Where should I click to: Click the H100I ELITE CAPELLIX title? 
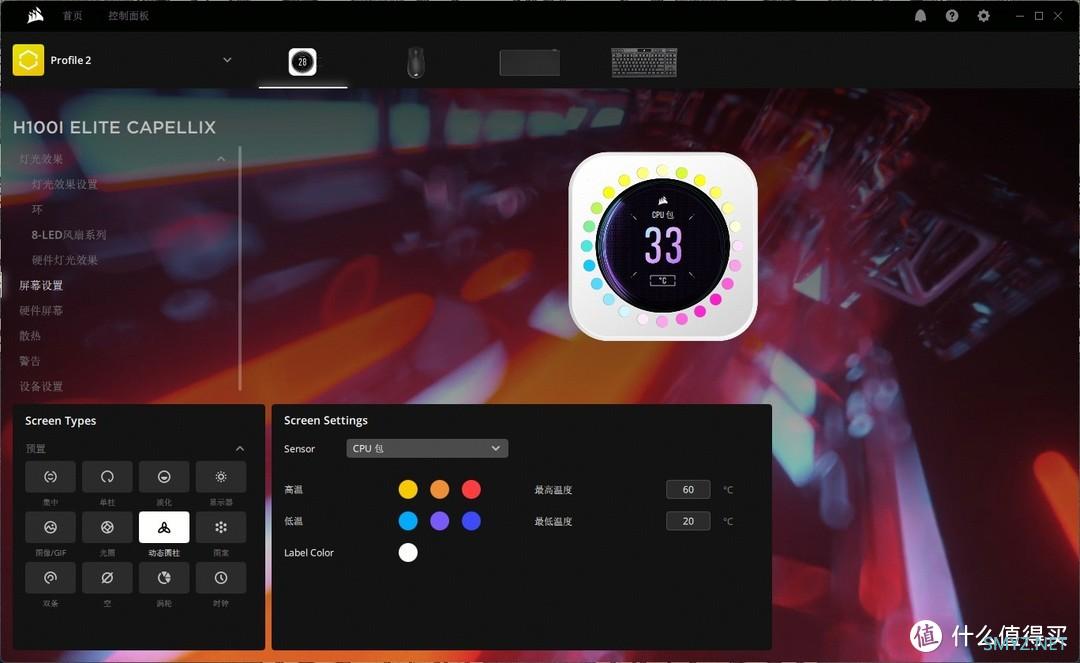coord(114,127)
